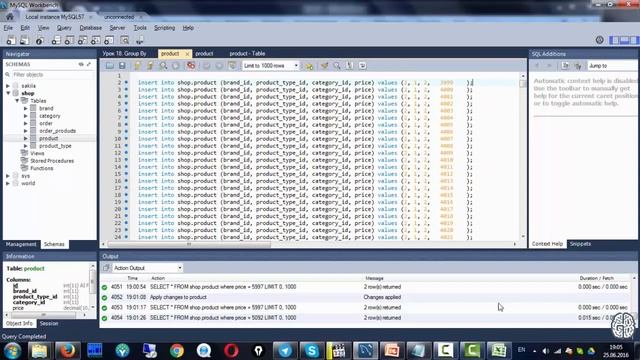Open the search table data tool
The height and width of the screenshot is (360, 640).
point(124,40)
